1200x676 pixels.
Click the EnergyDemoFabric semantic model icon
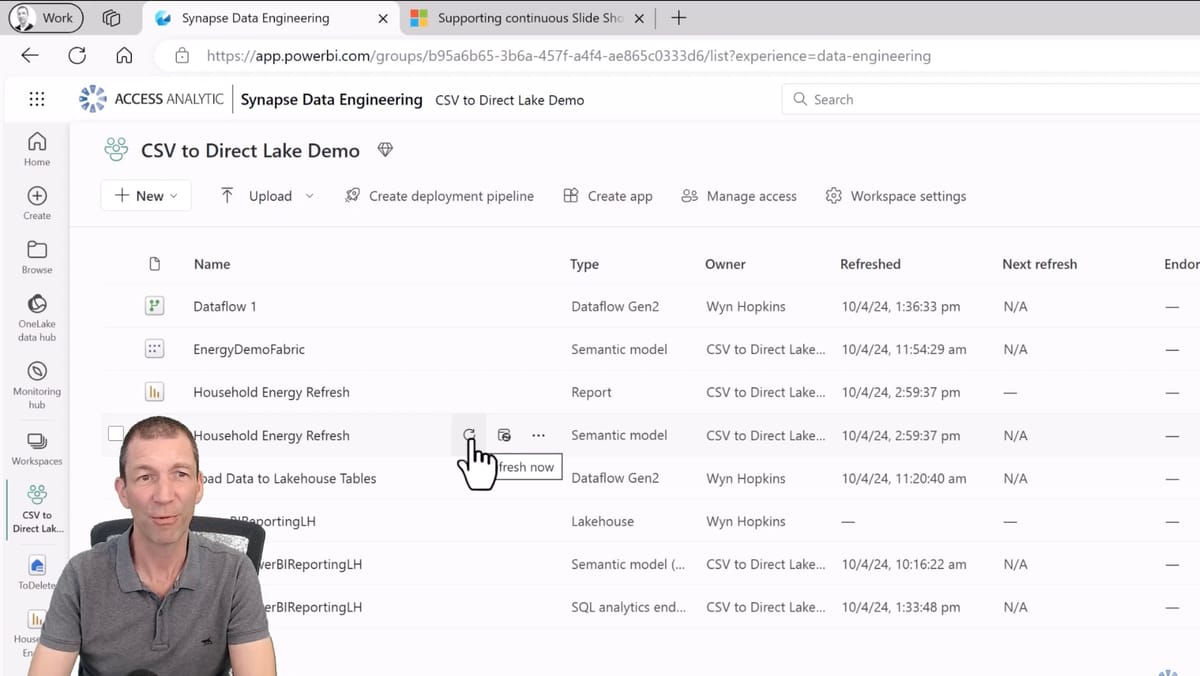pos(154,349)
